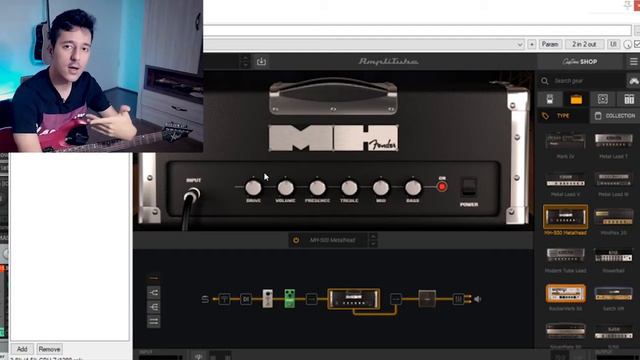Choose the Metal Lead V amp thumbnail
The image size is (640, 360).
(x=565, y=180)
